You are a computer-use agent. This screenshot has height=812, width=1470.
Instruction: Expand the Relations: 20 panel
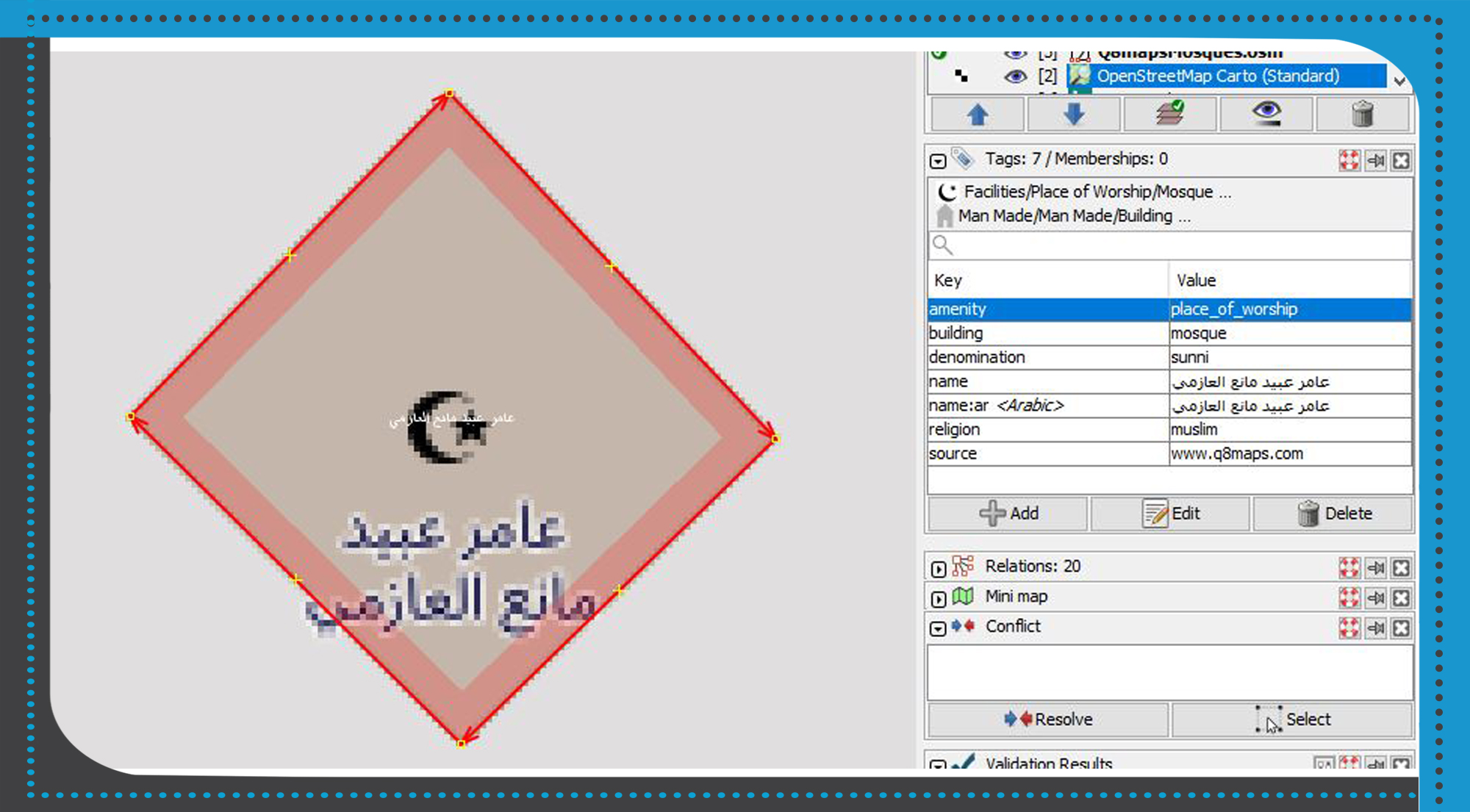[x=938, y=568]
